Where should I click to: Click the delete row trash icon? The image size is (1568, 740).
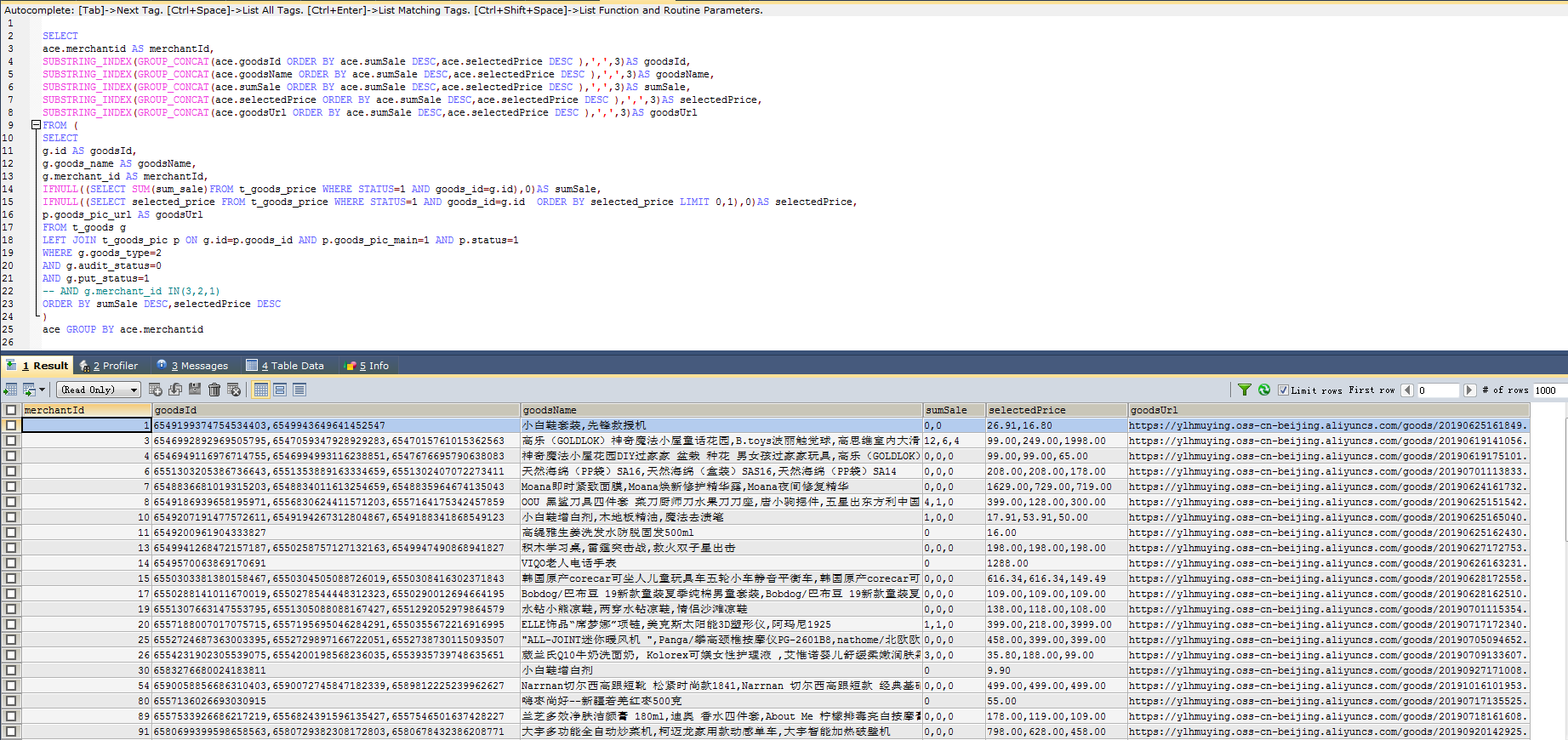click(x=214, y=390)
